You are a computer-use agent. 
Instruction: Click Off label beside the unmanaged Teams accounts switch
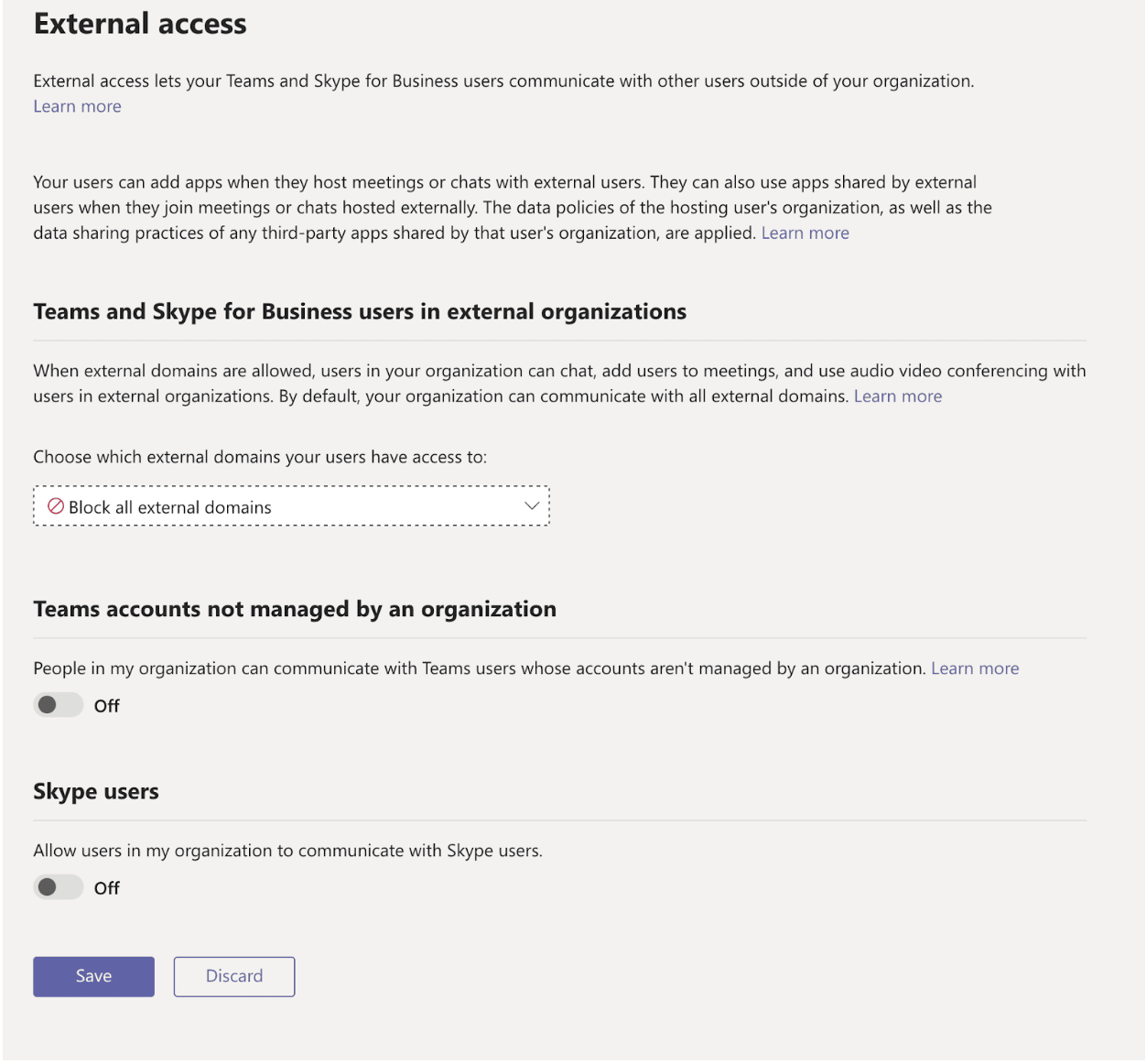[x=107, y=706]
